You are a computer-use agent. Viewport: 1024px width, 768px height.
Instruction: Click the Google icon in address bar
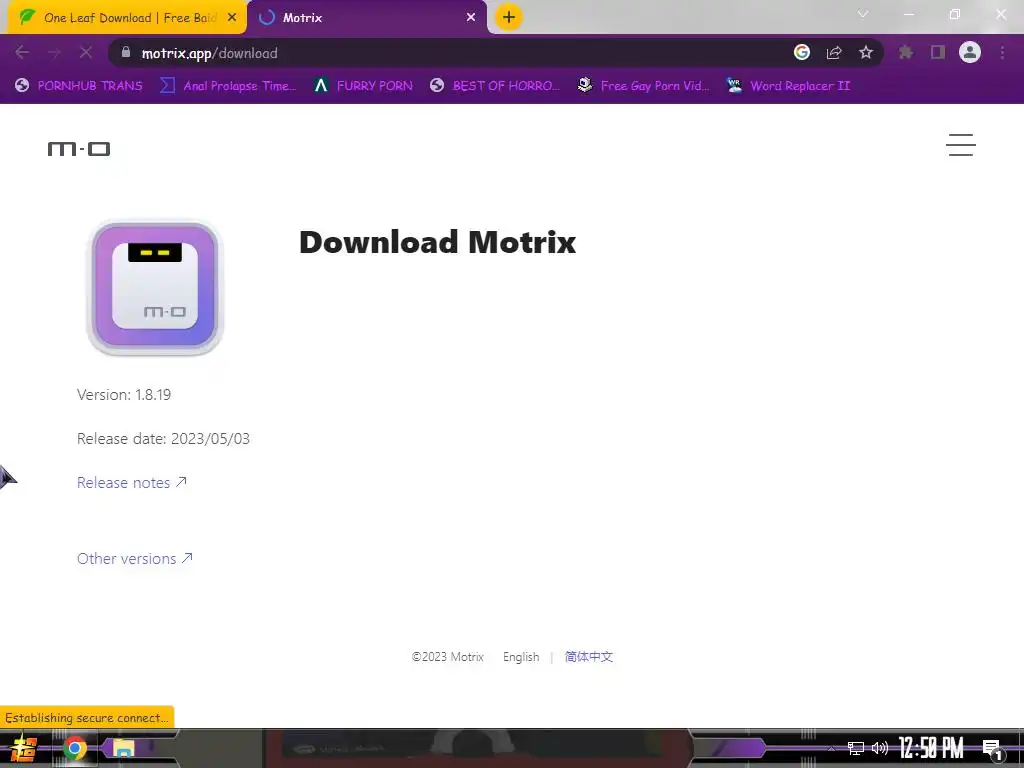802,52
